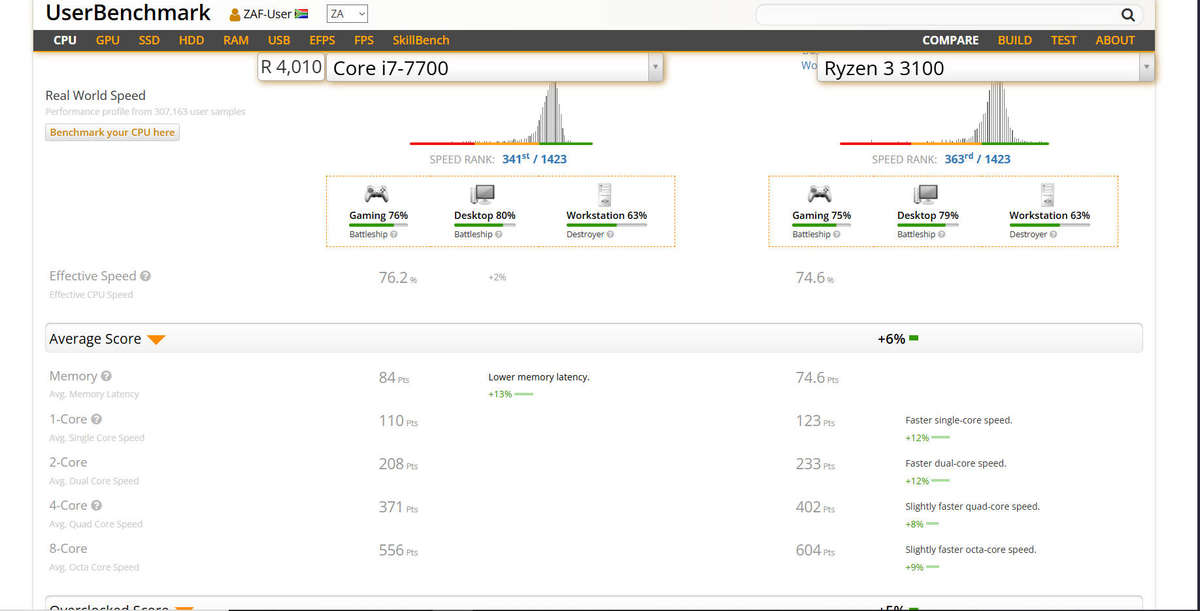Open the Ryzen 3 3100 CPU selector dropdown

[1146, 68]
